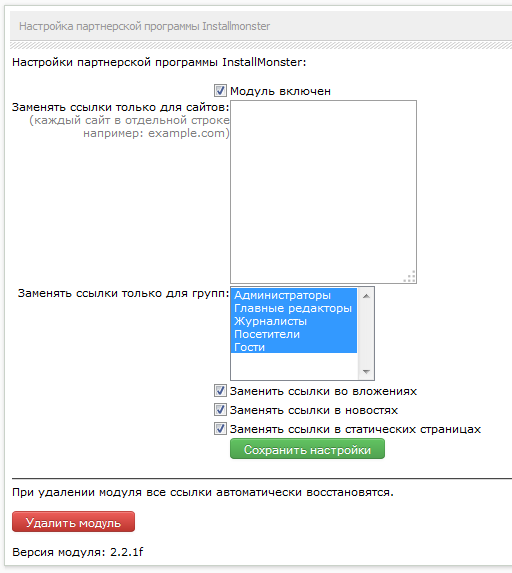Select "Администраторы" in groups list
The height and width of the screenshot is (573, 512).
pyautogui.click(x=294, y=295)
